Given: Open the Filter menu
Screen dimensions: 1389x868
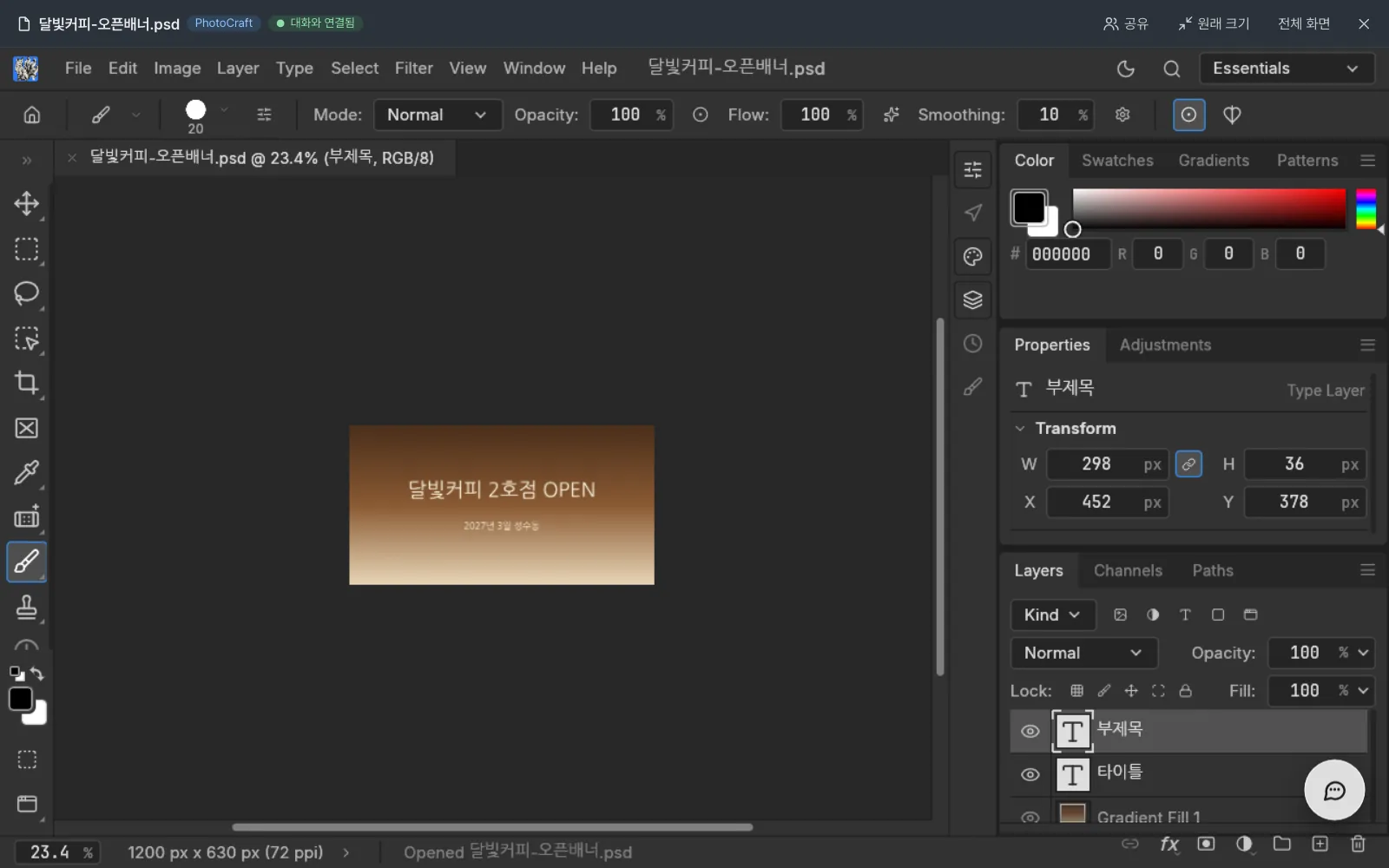Looking at the screenshot, I should pos(413,69).
